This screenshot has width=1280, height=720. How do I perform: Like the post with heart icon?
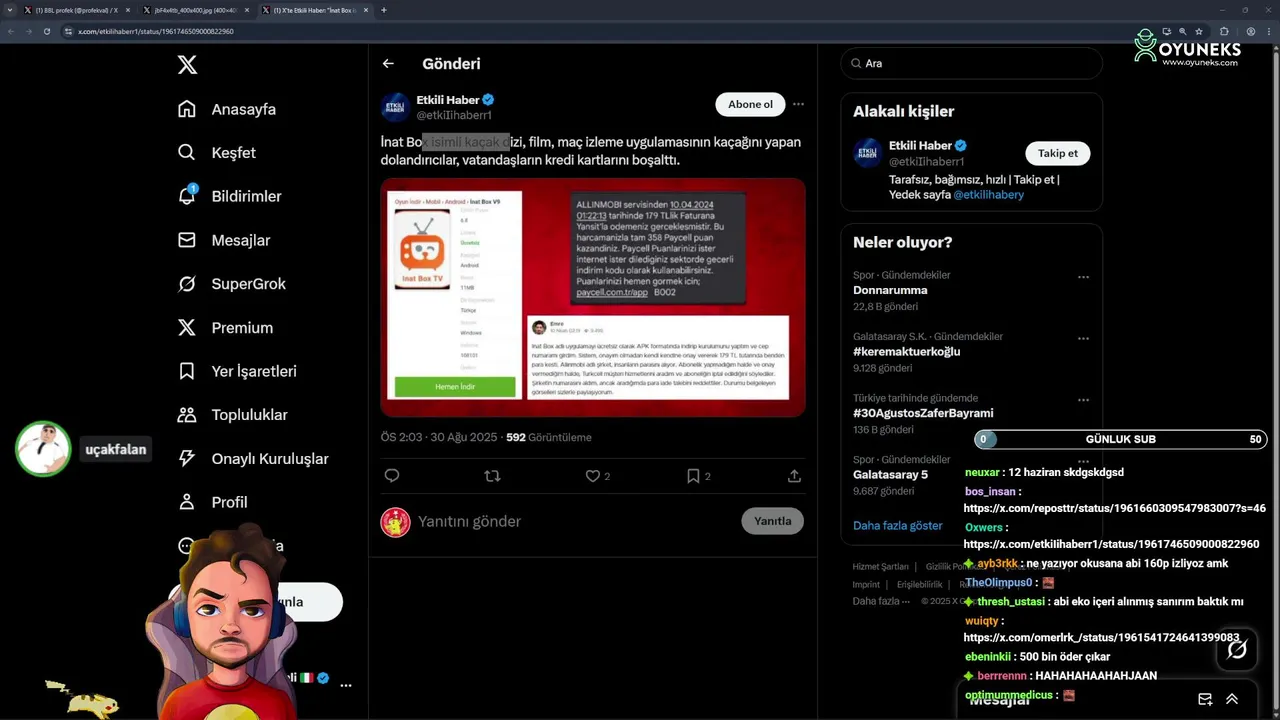[593, 476]
